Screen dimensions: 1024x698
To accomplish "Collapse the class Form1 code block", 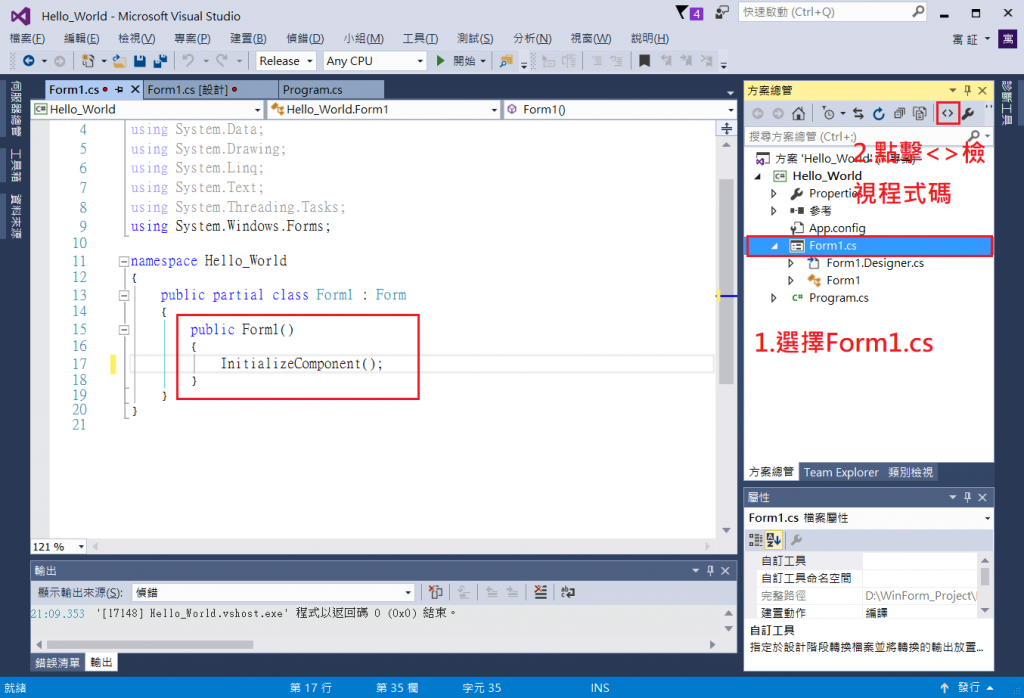I will coord(123,296).
